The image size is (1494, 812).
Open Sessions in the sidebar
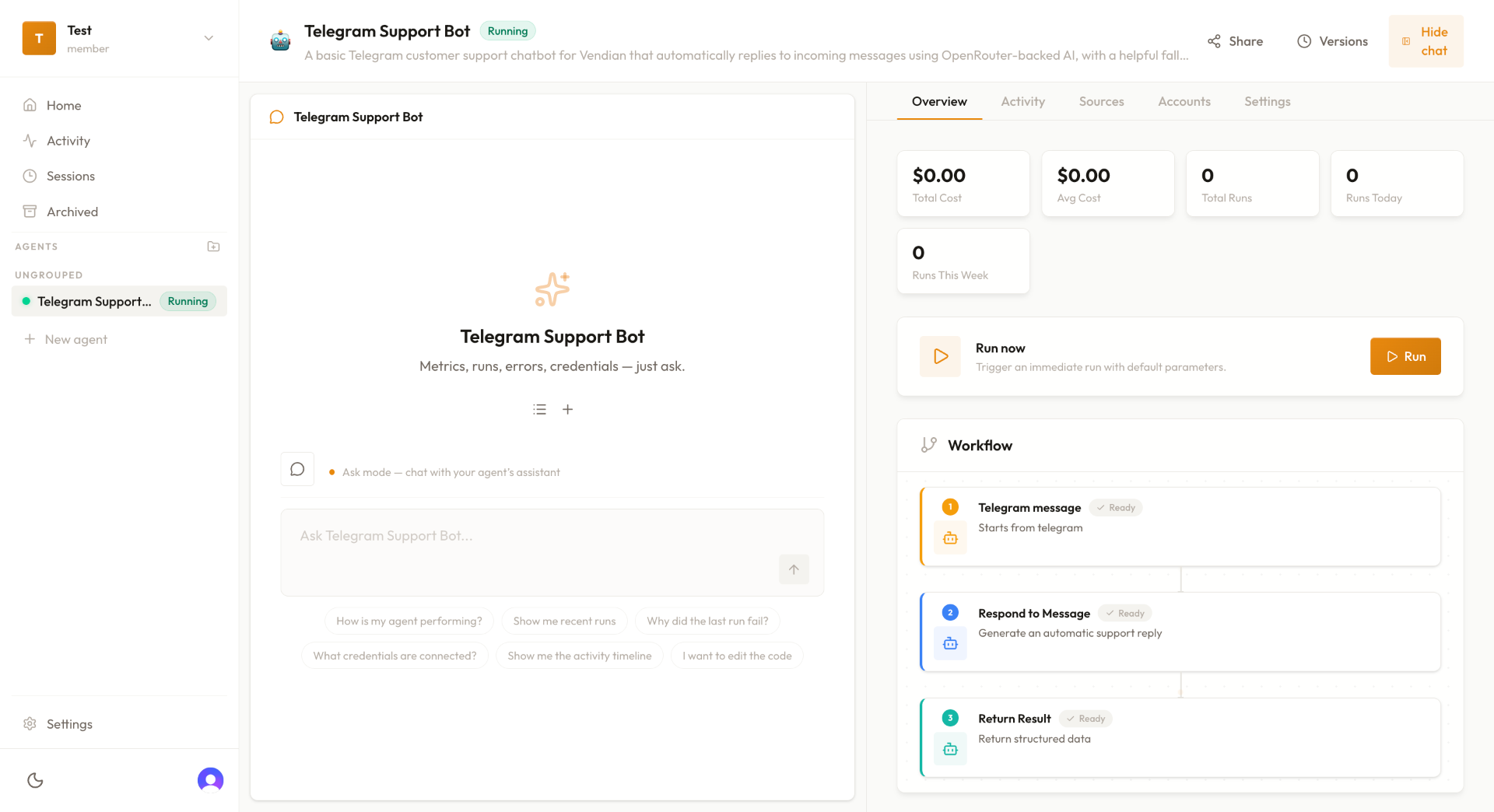point(119,176)
